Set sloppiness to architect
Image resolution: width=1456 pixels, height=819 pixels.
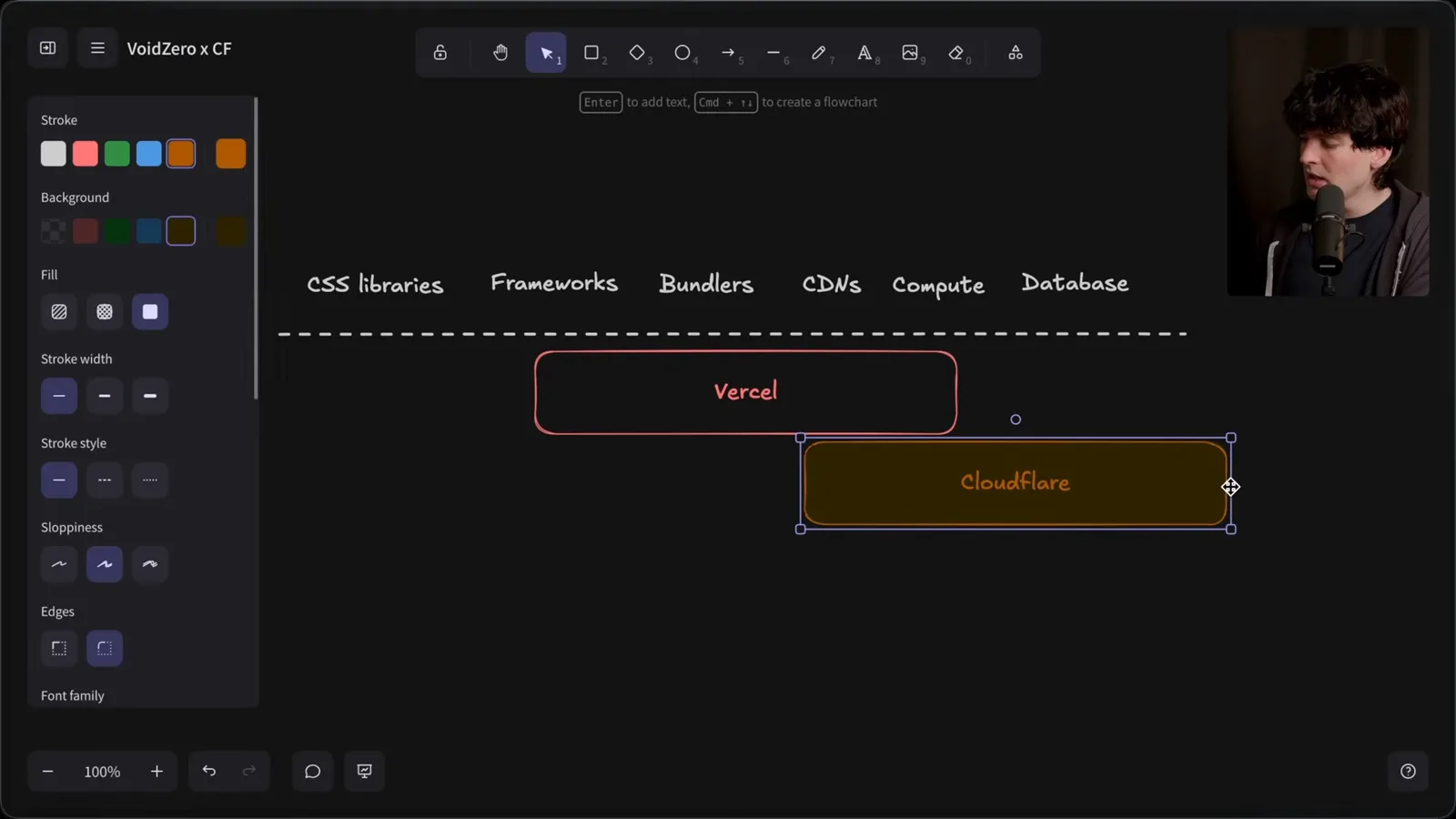click(x=59, y=564)
